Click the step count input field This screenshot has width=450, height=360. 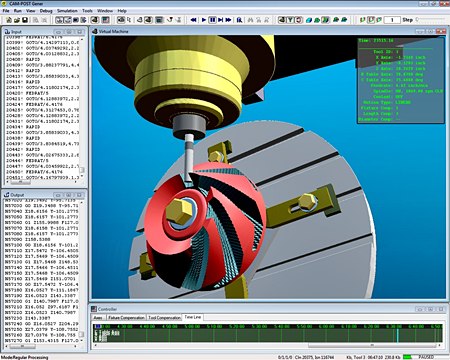click(392, 20)
